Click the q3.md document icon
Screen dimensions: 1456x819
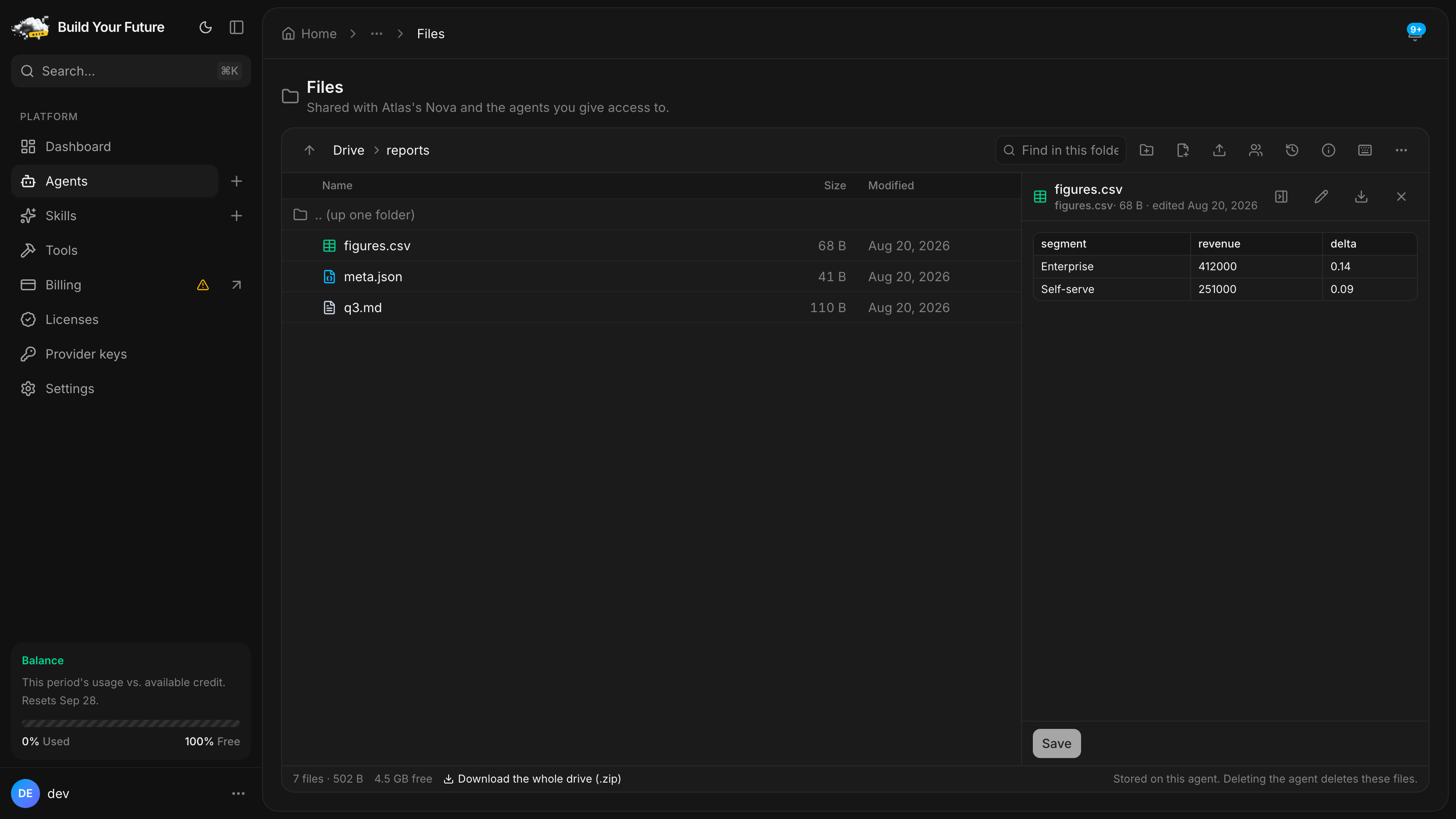click(329, 308)
